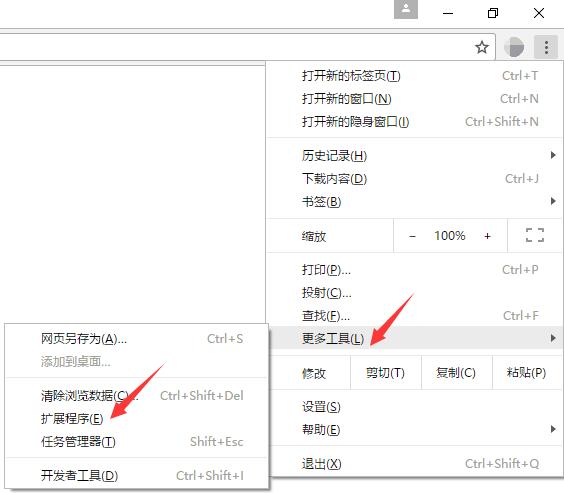Viewport: 564px width, 493px height.
Task: Restore down the Chrome window
Action: [493, 13]
